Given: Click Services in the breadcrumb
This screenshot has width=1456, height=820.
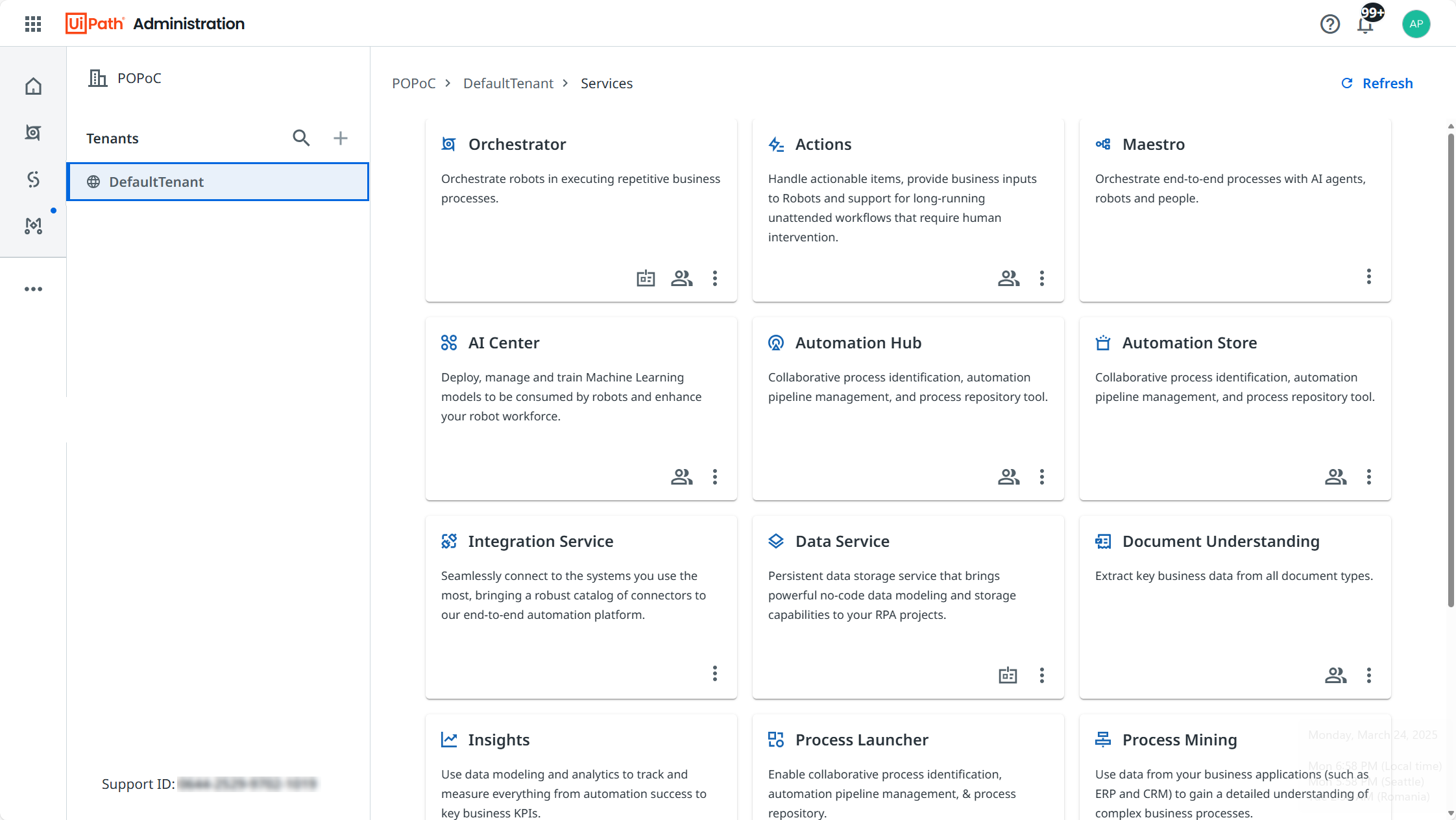Looking at the screenshot, I should click(x=607, y=83).
